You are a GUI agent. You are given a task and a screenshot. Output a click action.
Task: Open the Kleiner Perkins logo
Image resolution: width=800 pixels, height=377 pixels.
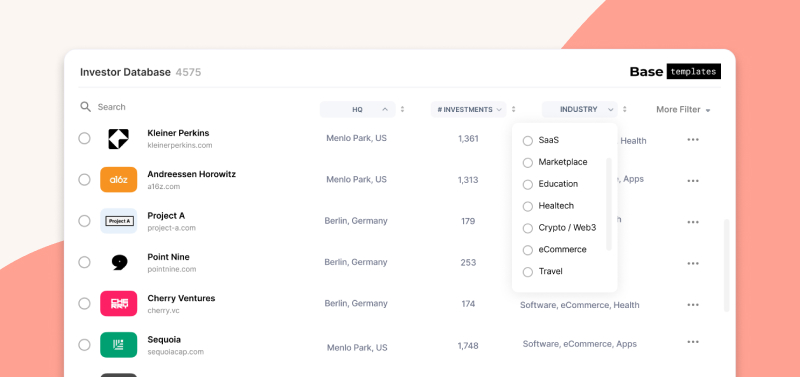pyautogui.click(x=118, y=139)
